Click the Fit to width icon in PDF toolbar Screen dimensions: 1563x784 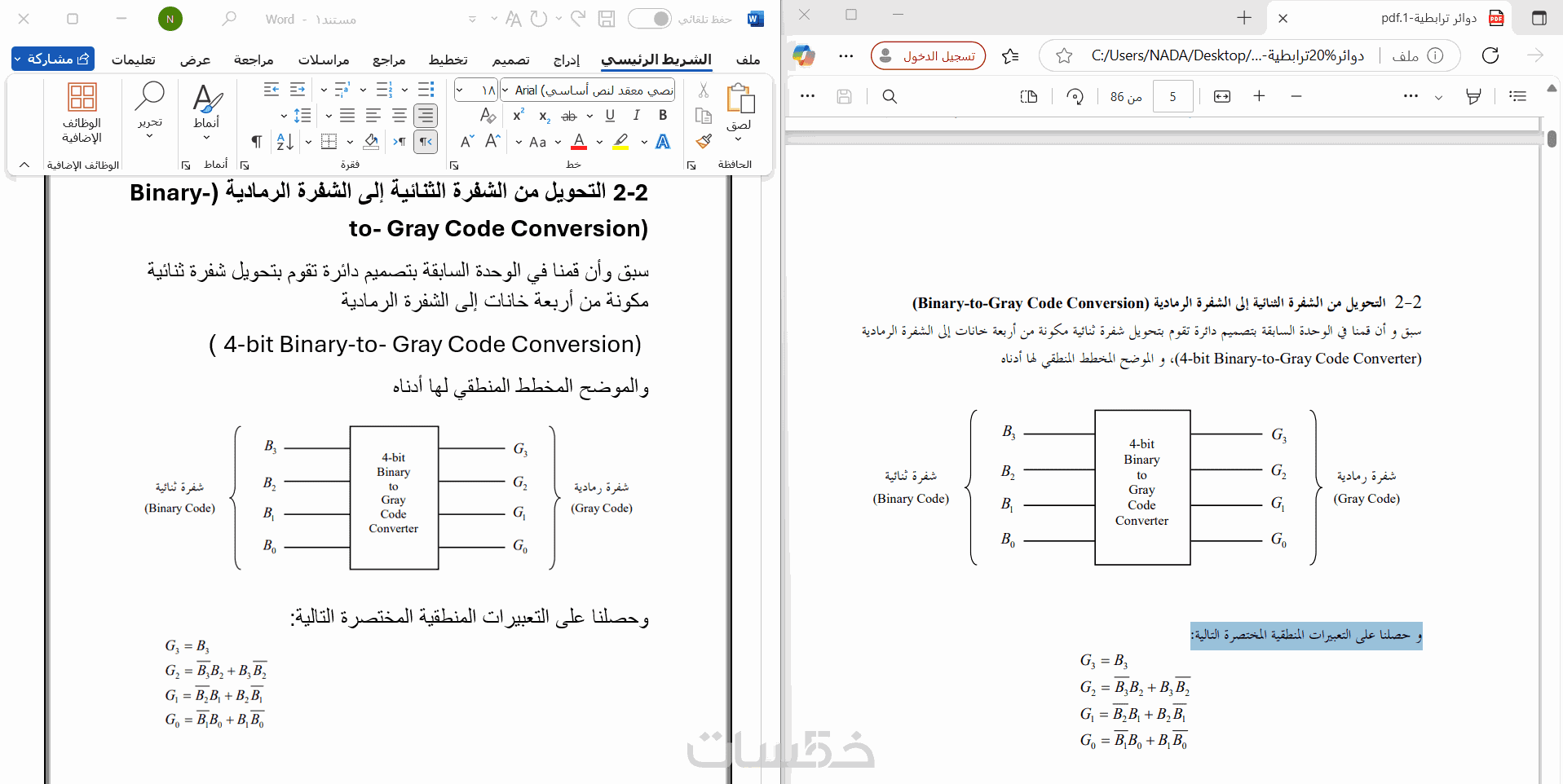1222,96
